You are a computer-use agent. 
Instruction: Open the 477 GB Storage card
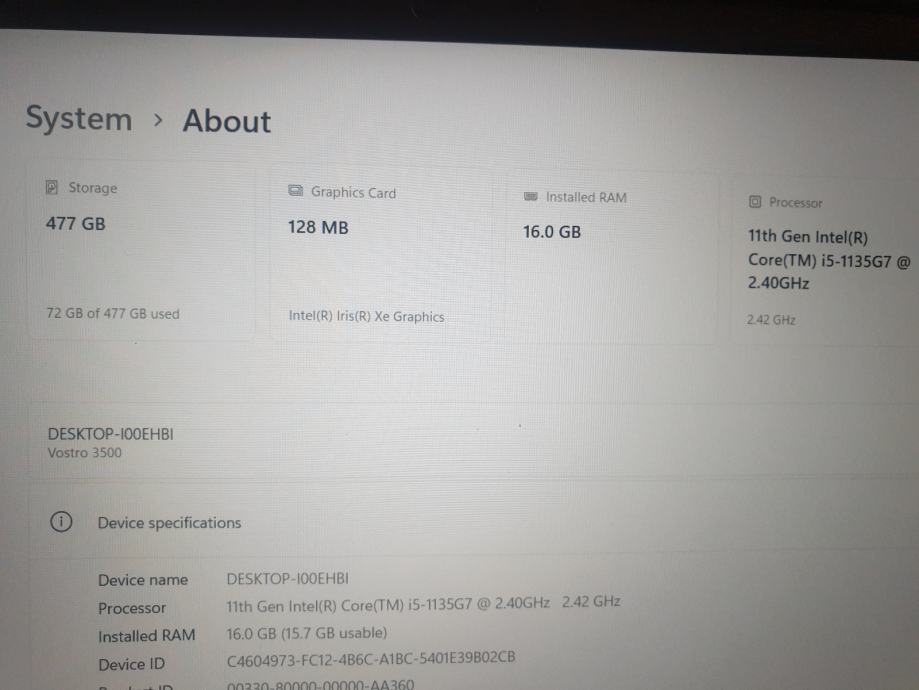(x=142, y=251)
